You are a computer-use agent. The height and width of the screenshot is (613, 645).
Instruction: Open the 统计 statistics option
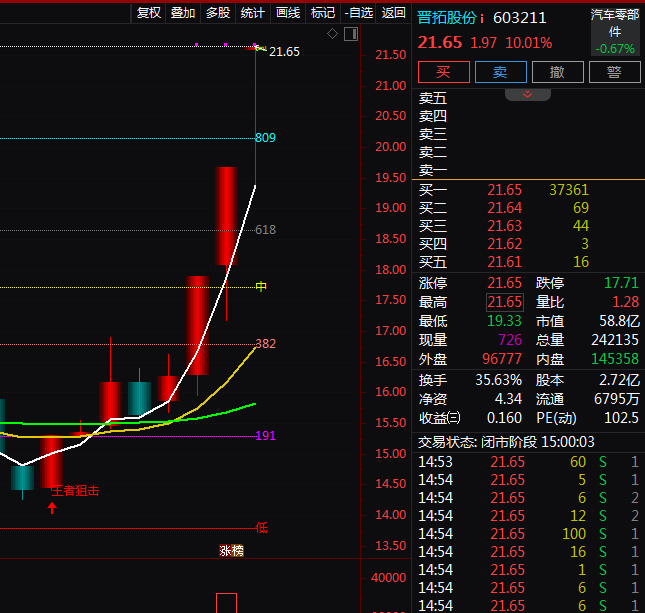tap(253, 13)
